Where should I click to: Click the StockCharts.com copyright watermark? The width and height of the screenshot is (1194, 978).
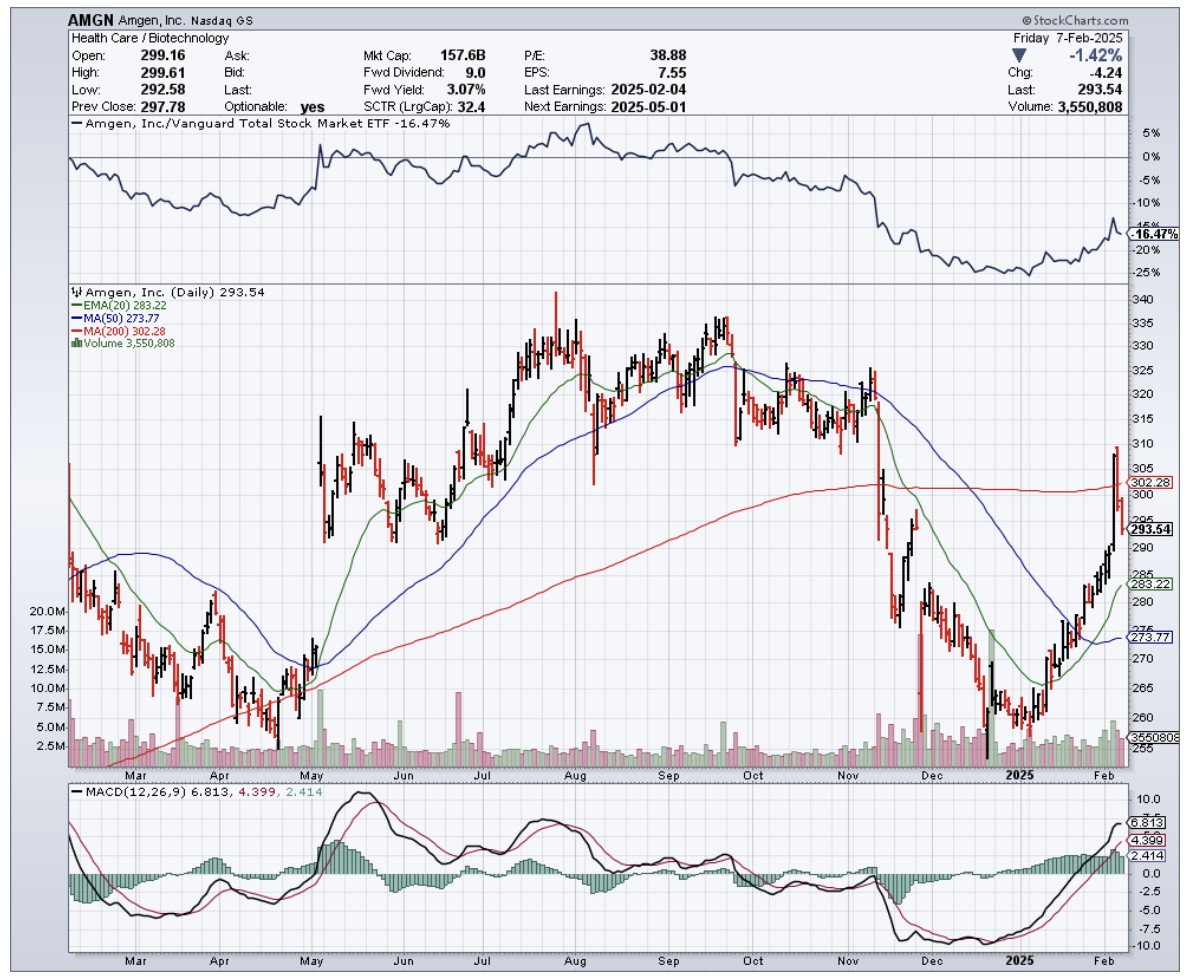point(1074,20)
